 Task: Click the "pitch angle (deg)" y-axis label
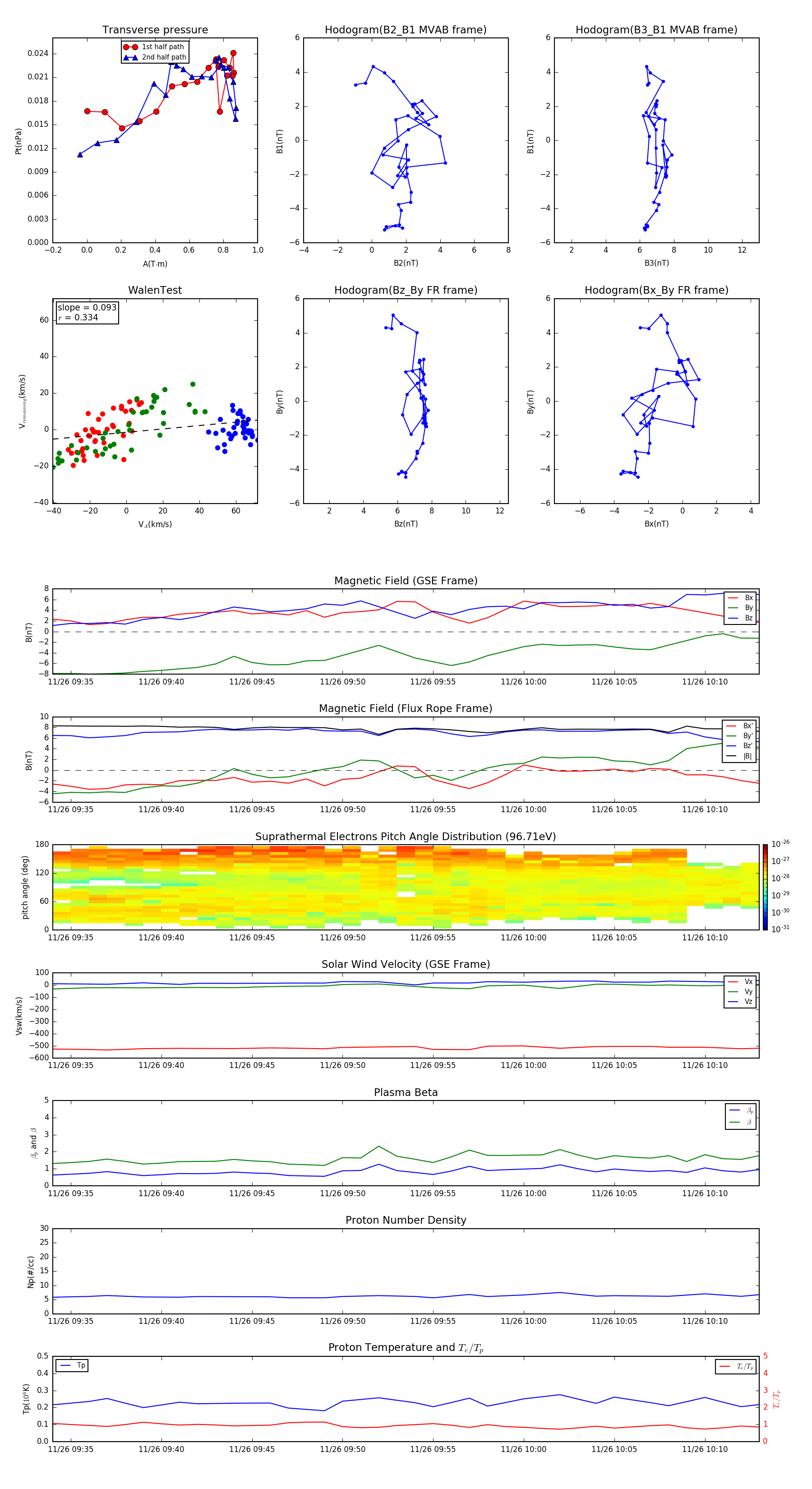pyautogui.click(x=25, y=887)
